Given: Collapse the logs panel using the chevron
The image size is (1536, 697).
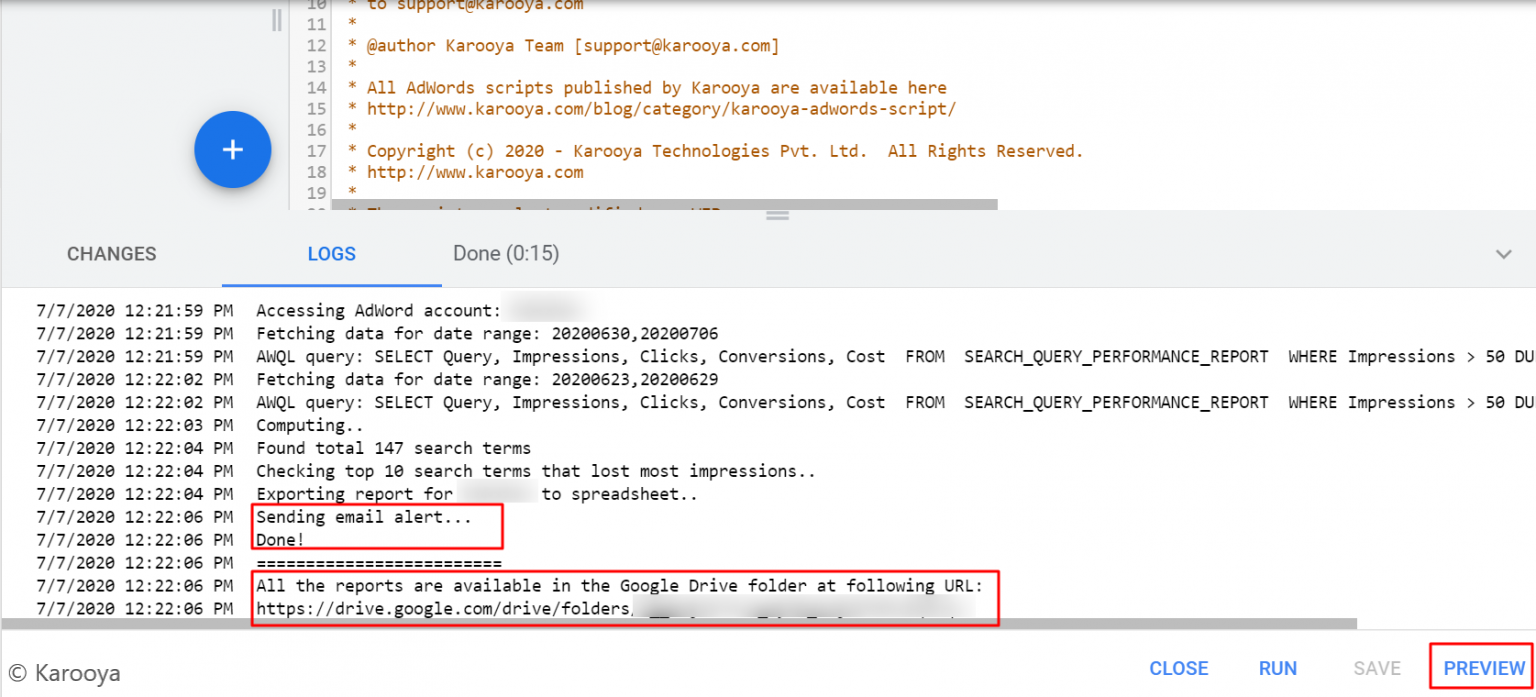Looking at the screenshot, I should pos(1503,254).
